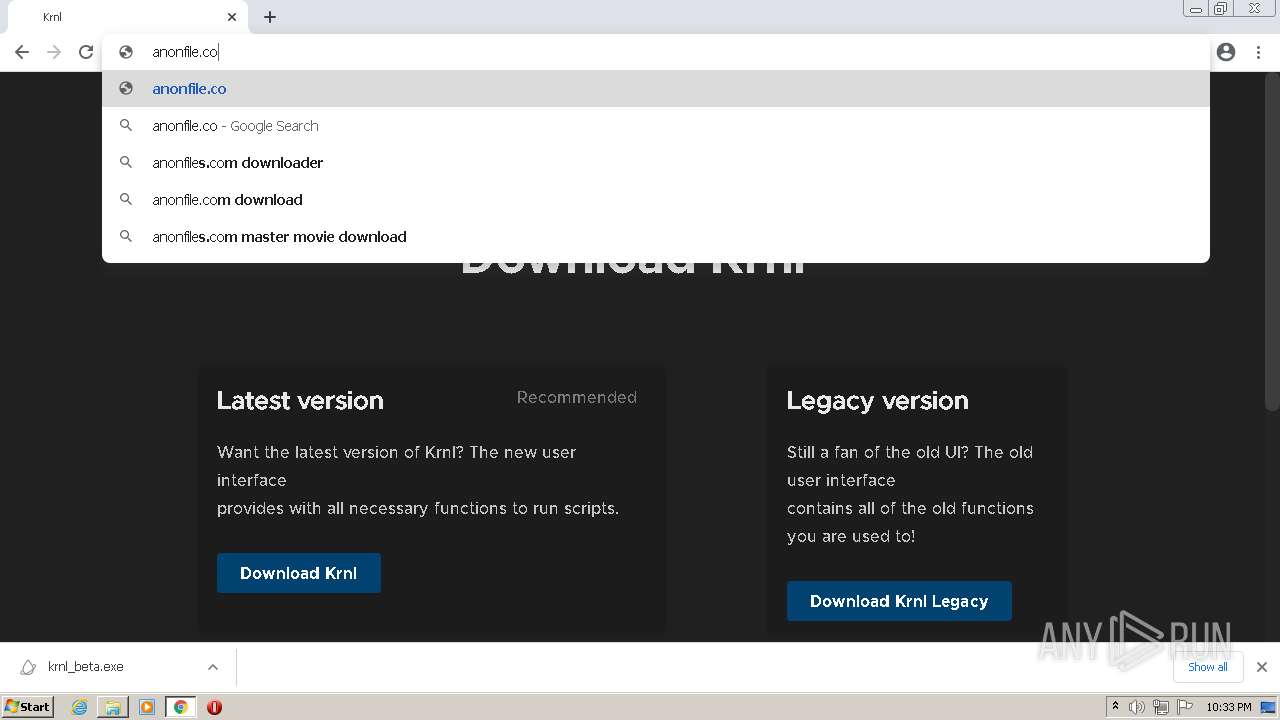
Task: Reload the current page
Action: (86, 52)
